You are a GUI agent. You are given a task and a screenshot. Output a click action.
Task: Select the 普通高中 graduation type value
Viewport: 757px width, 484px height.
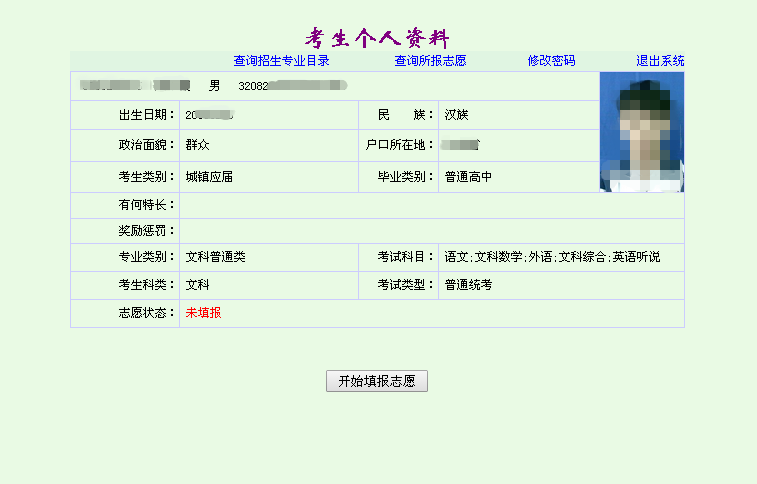[468, 177]
